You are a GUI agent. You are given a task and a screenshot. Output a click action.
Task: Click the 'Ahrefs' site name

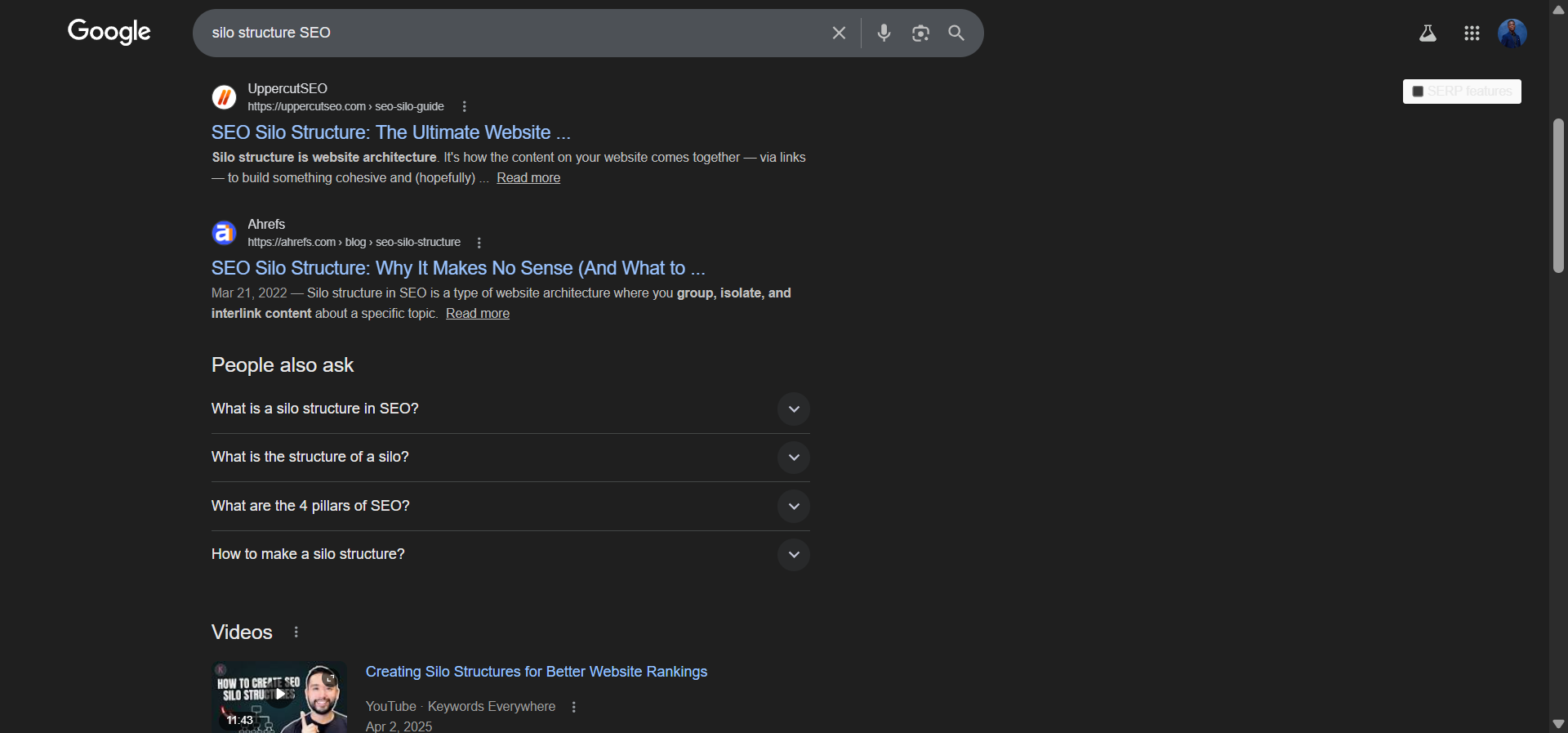click(266, 224)
